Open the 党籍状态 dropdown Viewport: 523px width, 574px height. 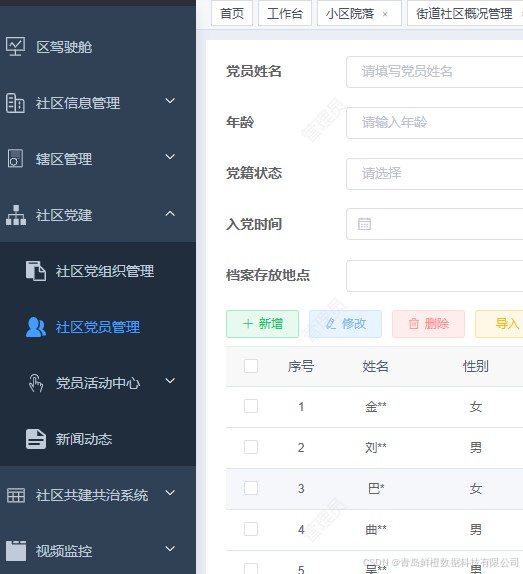pyautogui.click(x=434, y=174)
